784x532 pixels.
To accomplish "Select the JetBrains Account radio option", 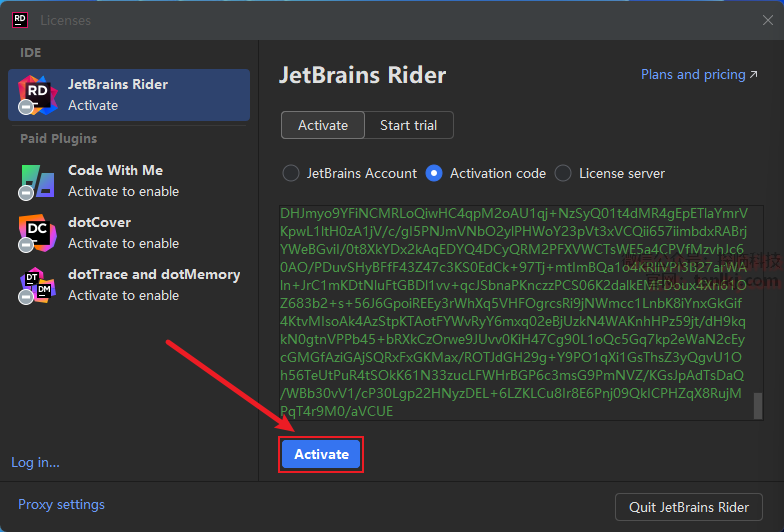I will [x=291, y=173].
